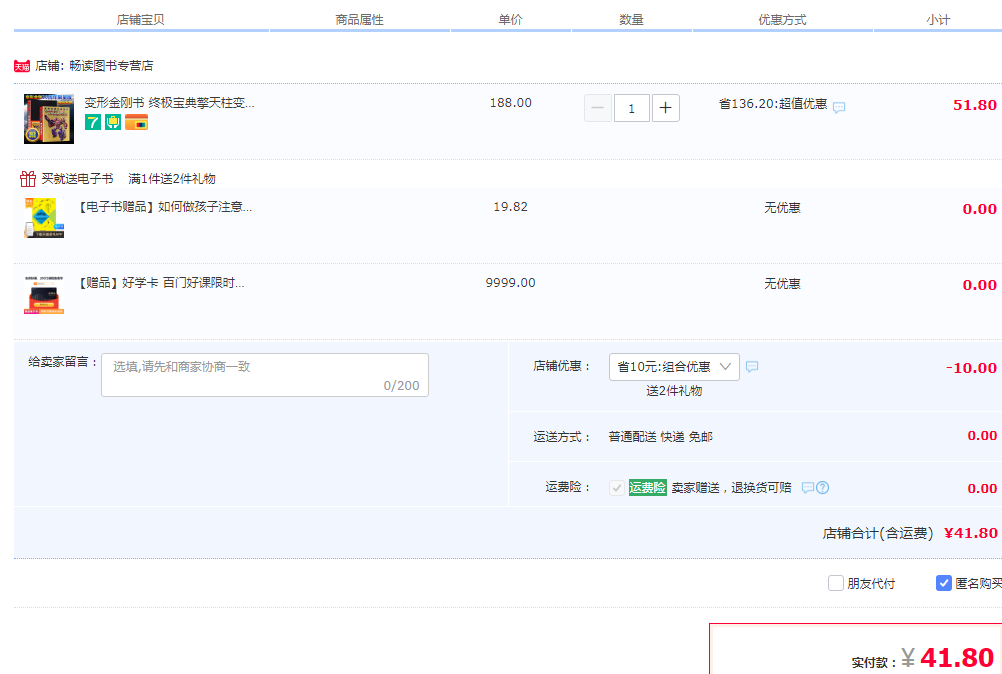Click the 买就送电子书 promotion label
The width and height of the screenshot is (1002, 674).
click(x=77, y=179)
